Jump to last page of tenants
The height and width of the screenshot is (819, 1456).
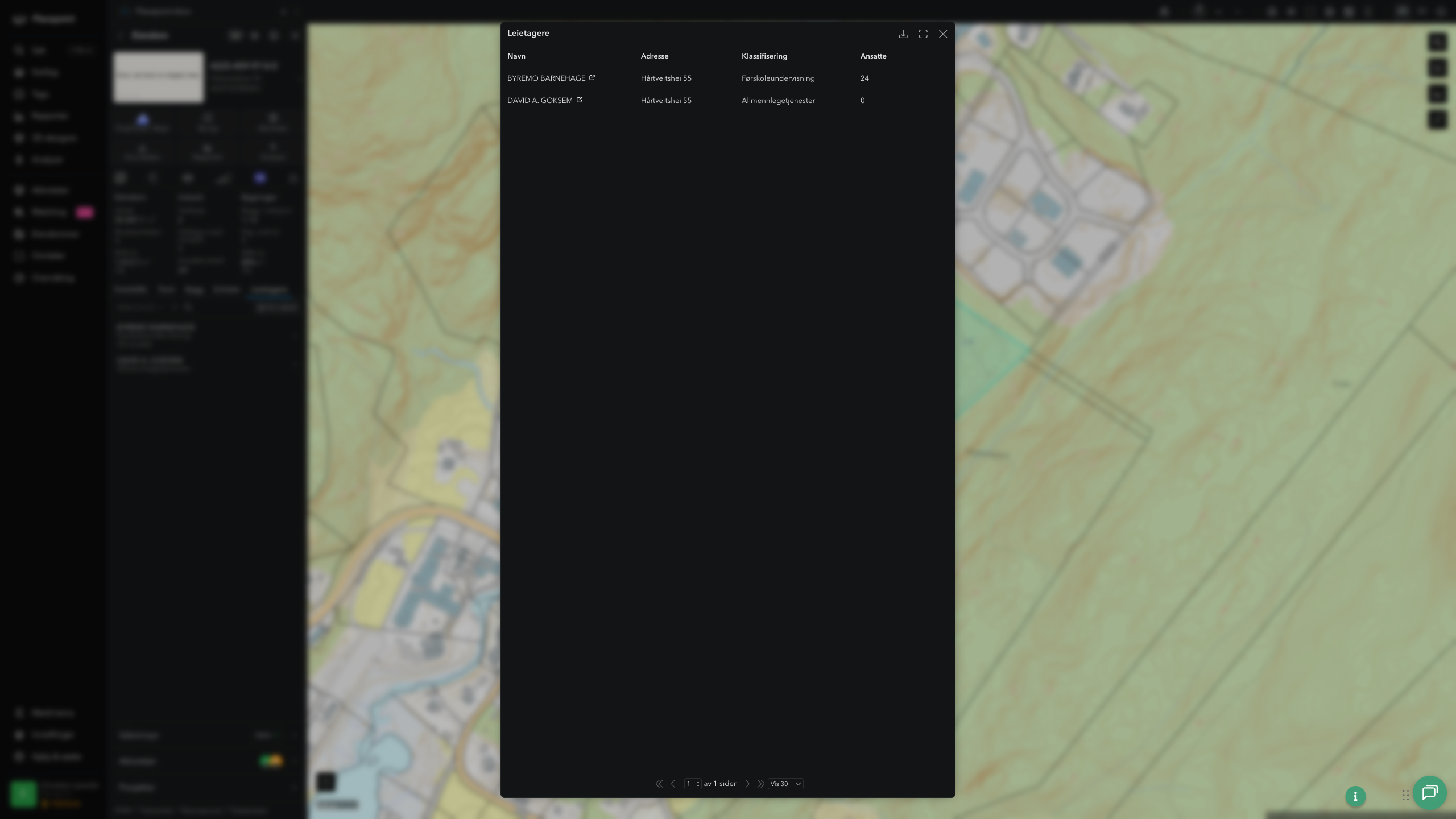click(x=761, y=784)
